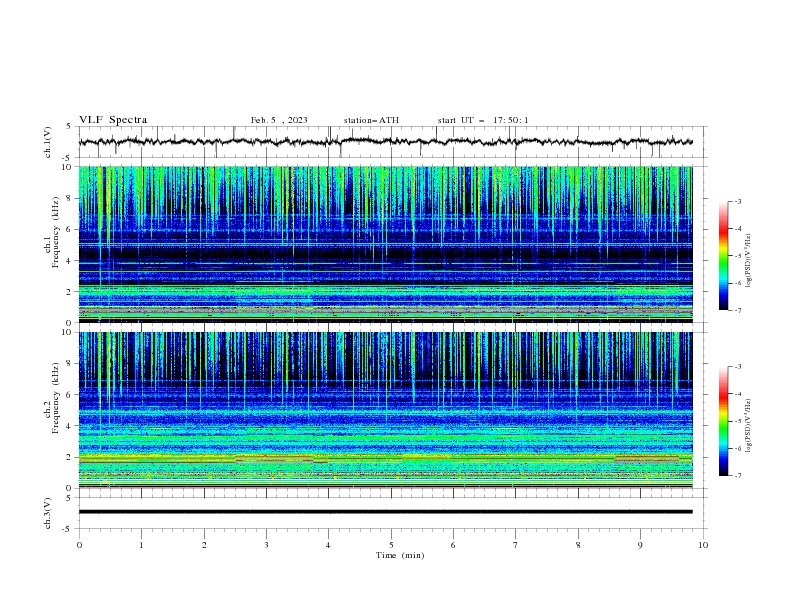Click the ch.1 spectrogram panel
This screenshot has width=792, height=612.
385,244
